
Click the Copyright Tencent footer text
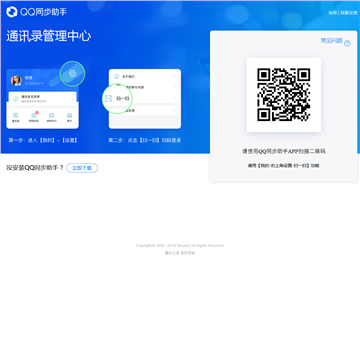click(180, 246)
